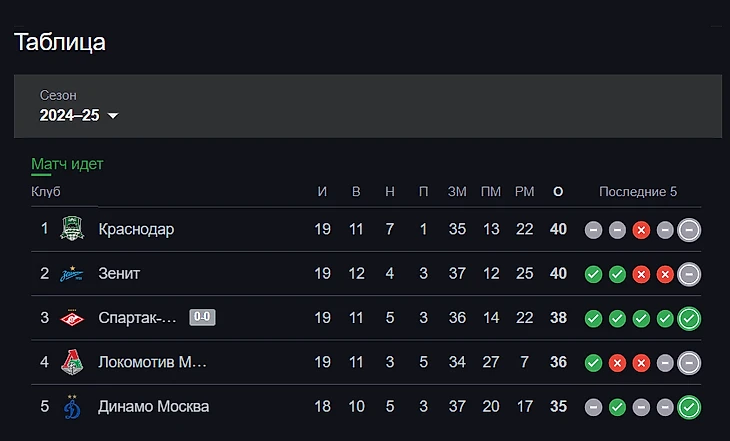Click Lokomotiv's latest grey draw icon

click(689, 363)
